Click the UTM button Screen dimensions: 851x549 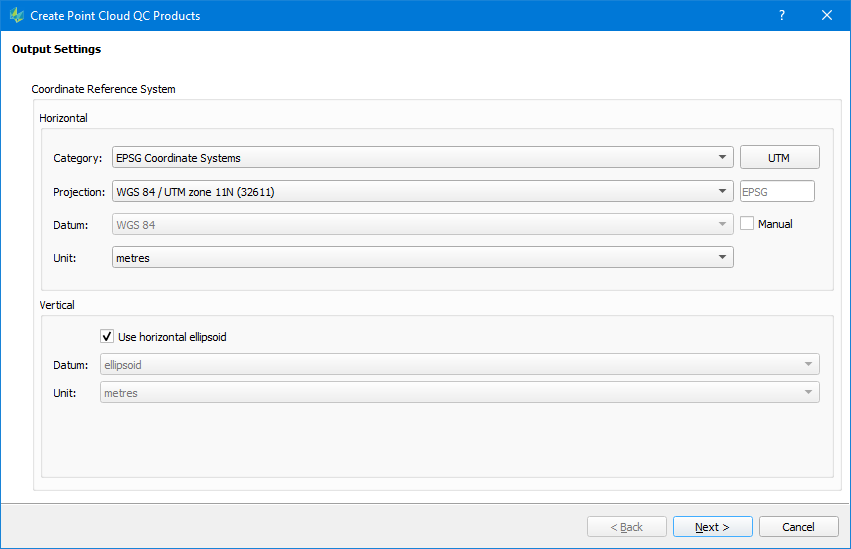tap(779, 157)
